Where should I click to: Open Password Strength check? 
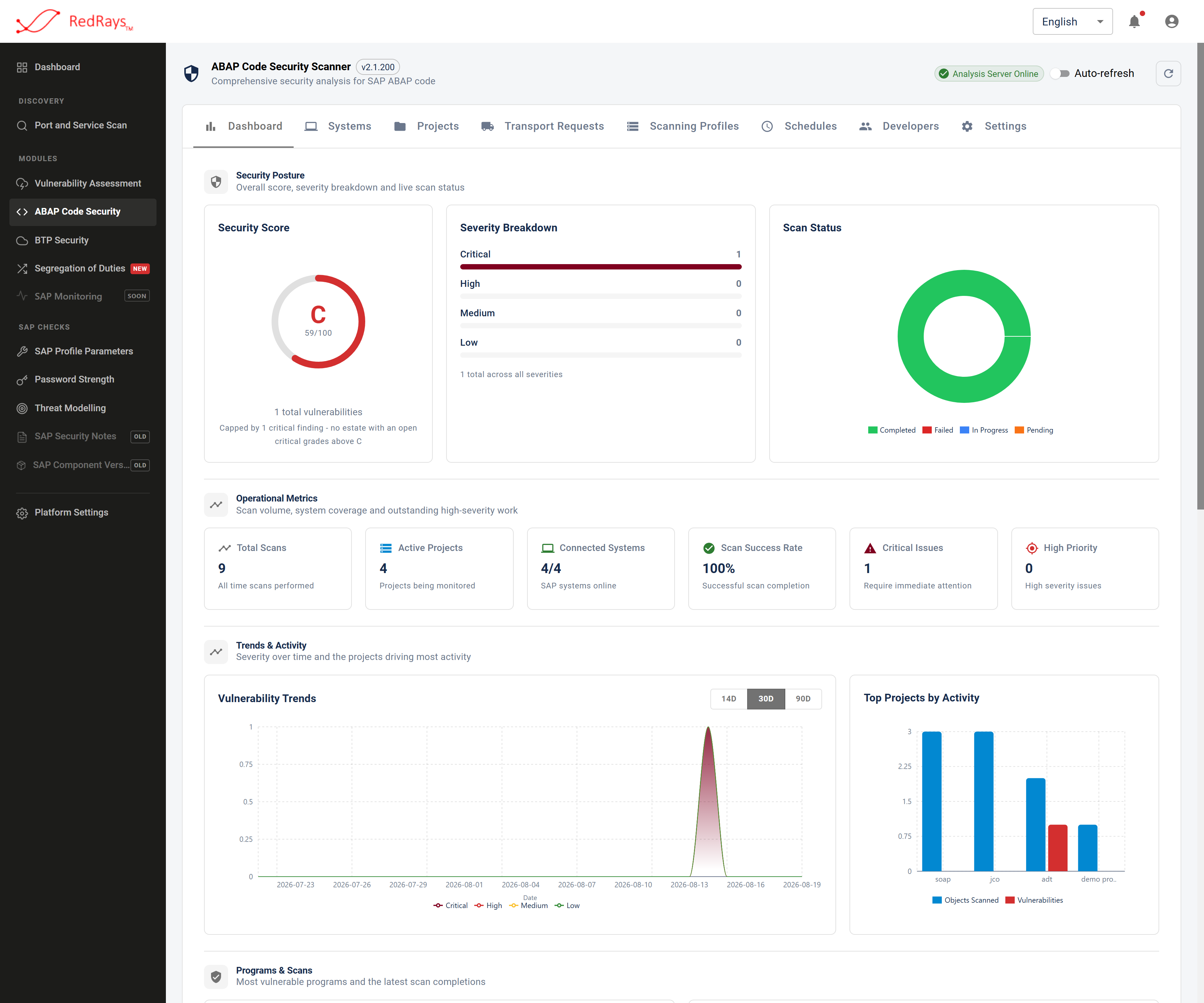(83, 379)
